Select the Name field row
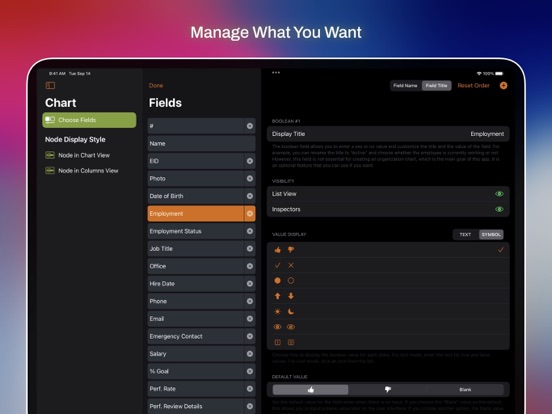This screenshot has height=414, width=552. coord(201,144)
